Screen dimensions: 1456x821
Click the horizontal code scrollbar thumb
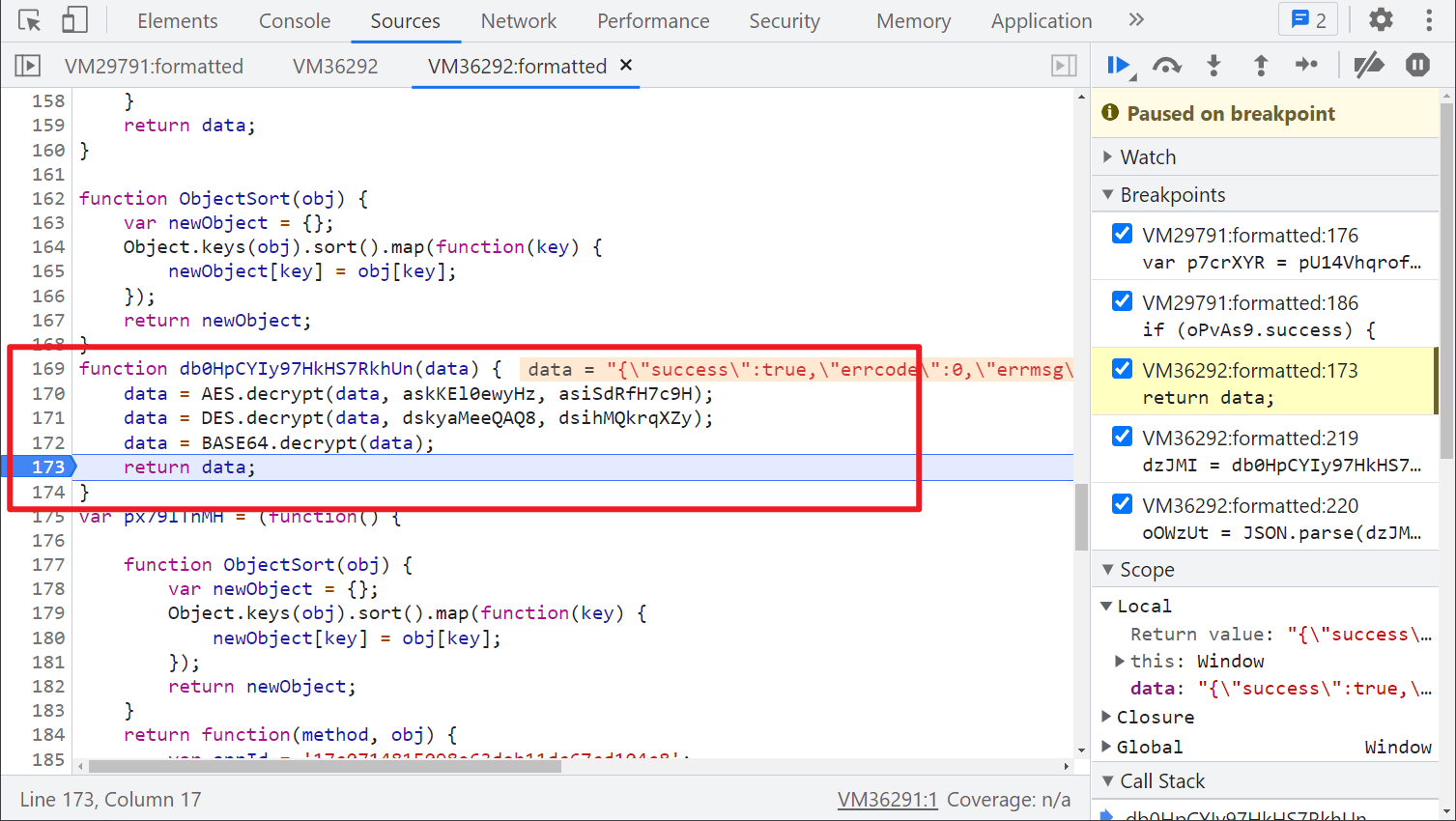point(325,766)
